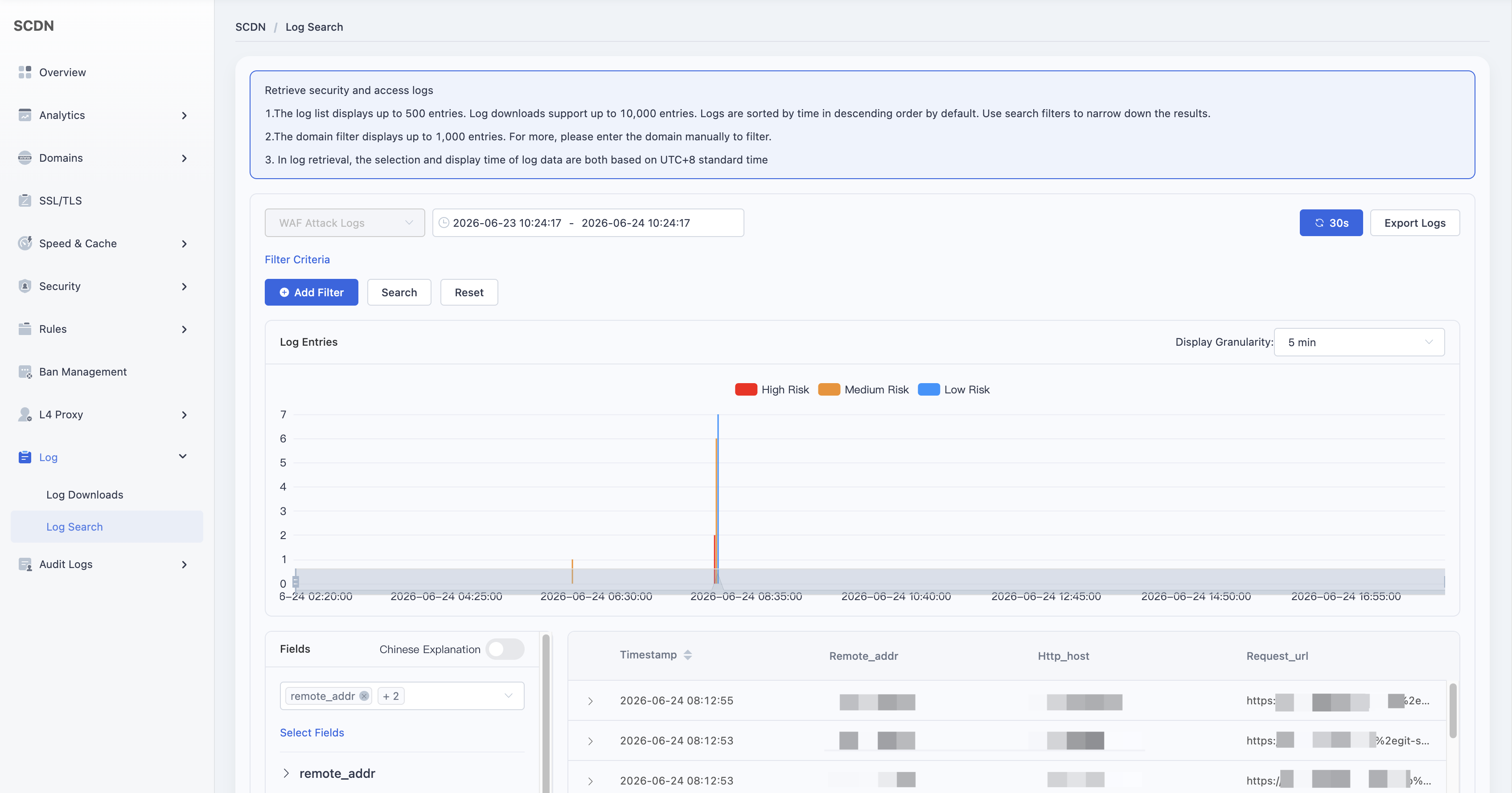The width and height of the screenshot is (1512, 793).
Task: Click the Speed & Cache gauge icon
Action: point(25,243)
